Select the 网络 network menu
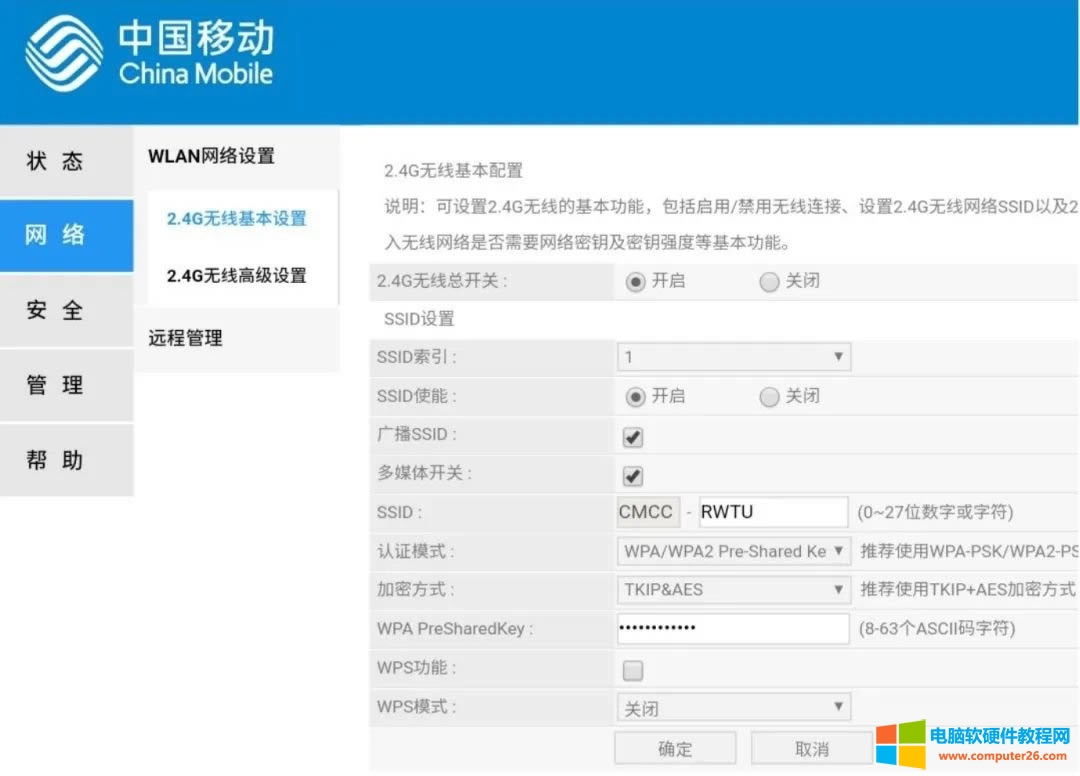Viewport: 1080px width, 776px height. [67, 235]
